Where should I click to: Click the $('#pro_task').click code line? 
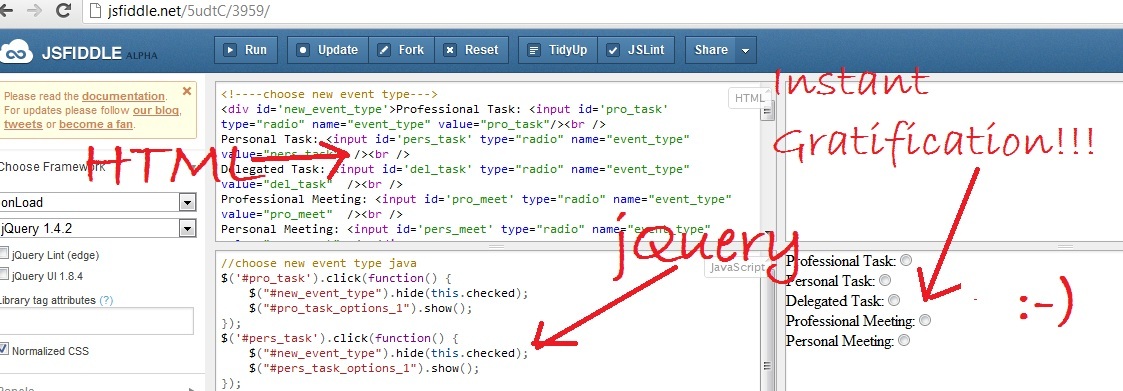tap(337, 279)
